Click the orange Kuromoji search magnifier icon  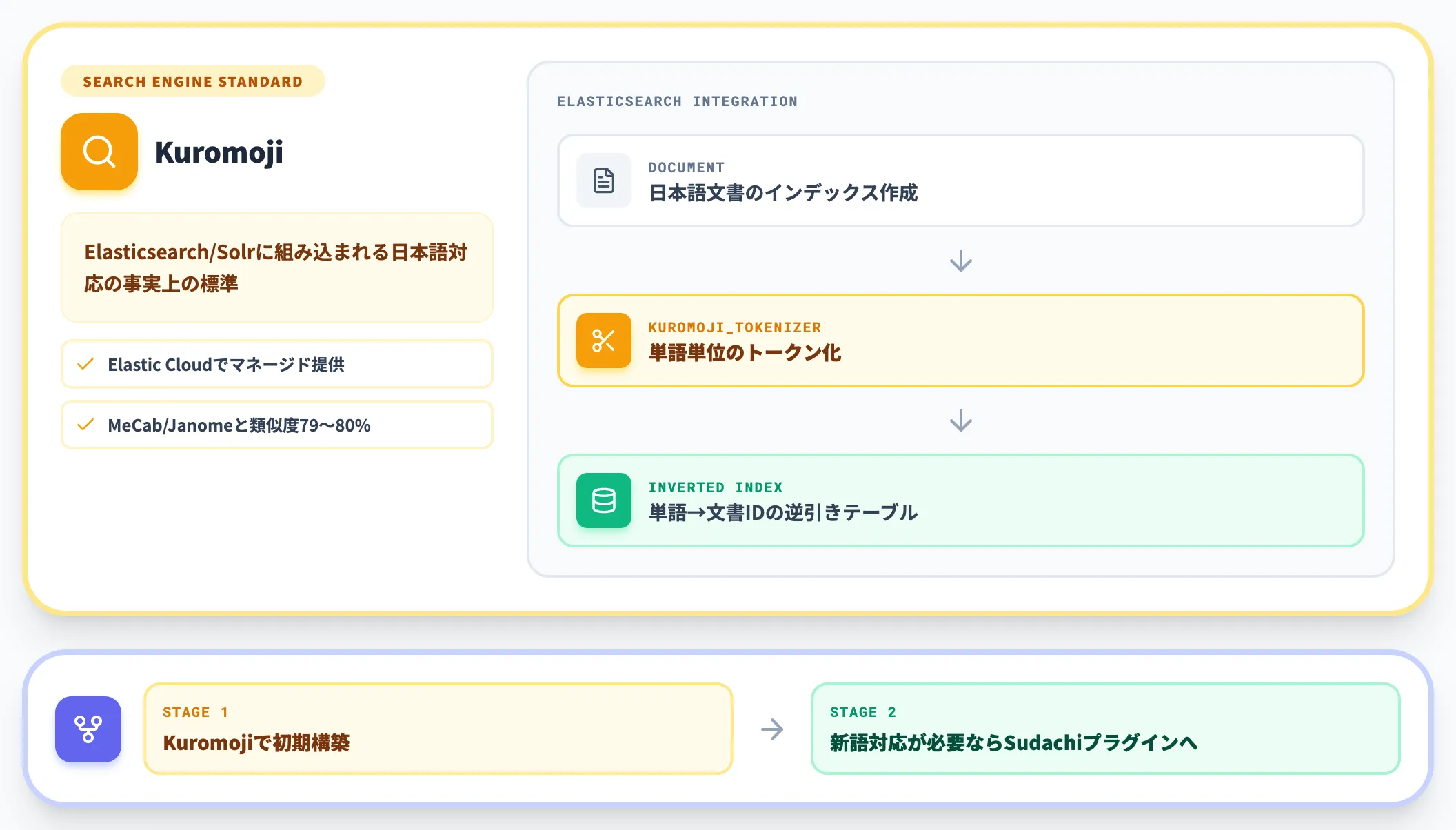(x=99, y=152)
